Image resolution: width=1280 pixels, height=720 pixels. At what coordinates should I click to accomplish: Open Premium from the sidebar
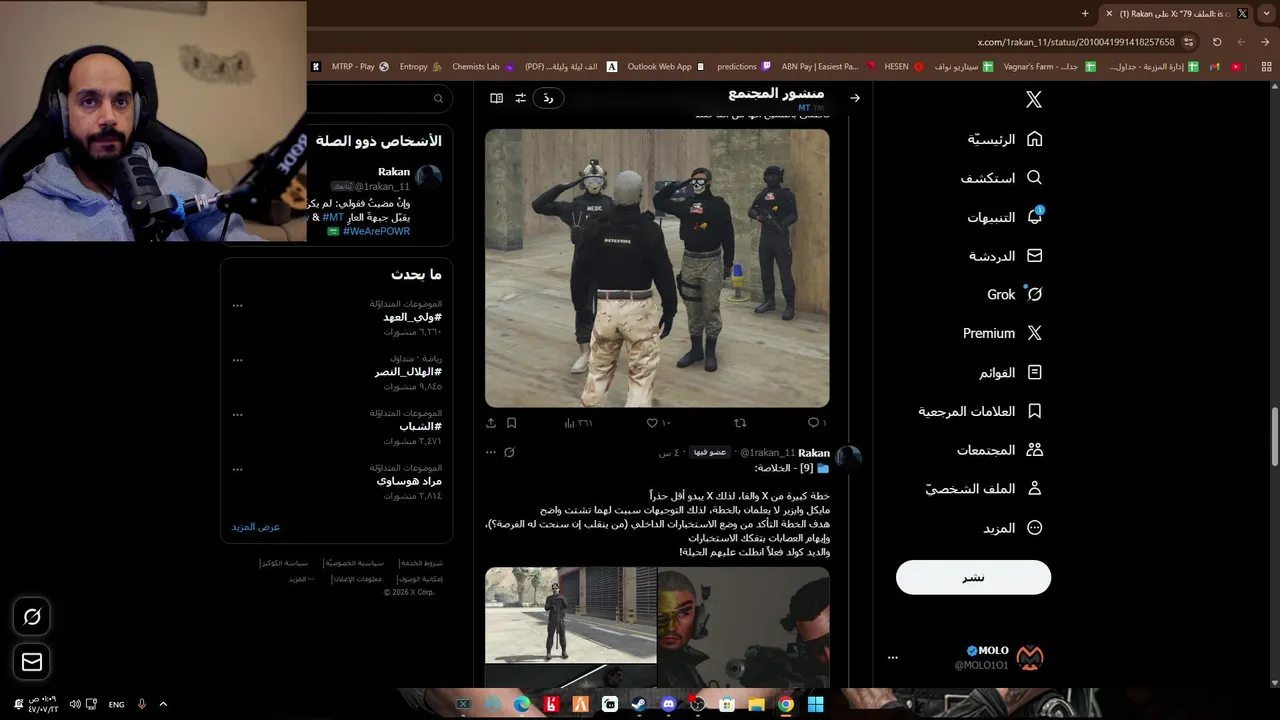pyautogui.click(x=1003, y=333)
